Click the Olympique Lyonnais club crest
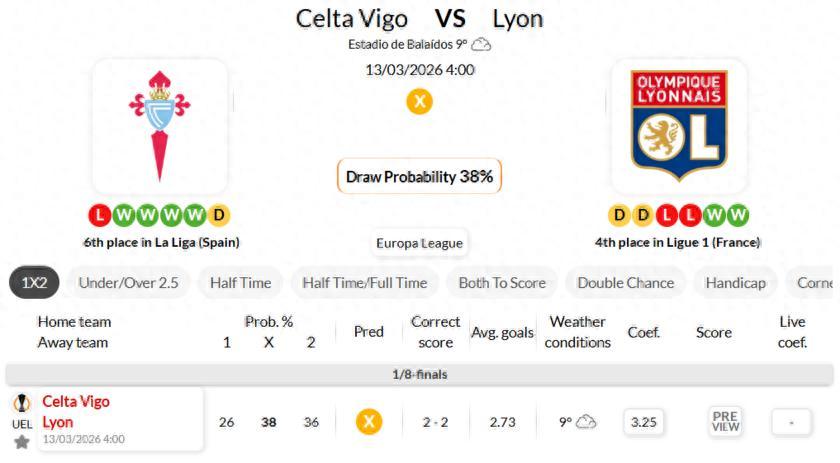The height and width of the screenshot is (463, 840). 678,126
